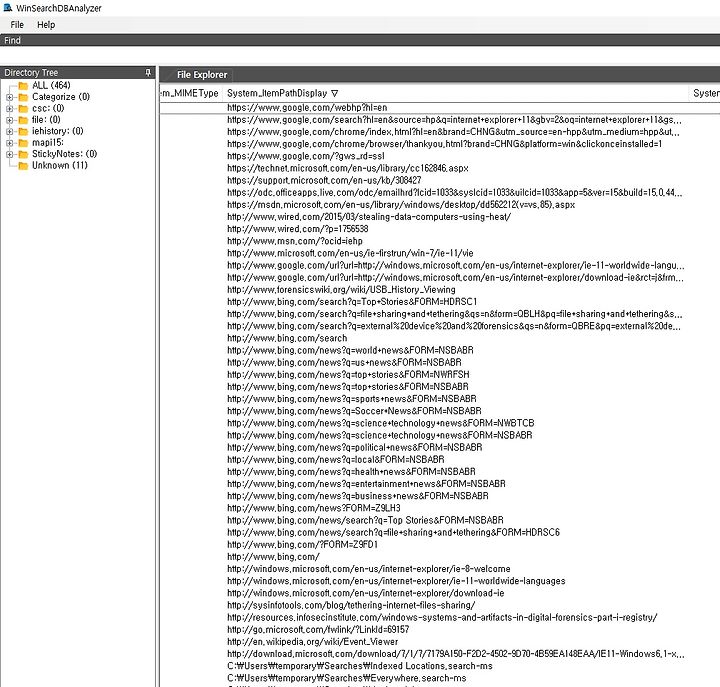
Task: Select ALL (464) tree label
Action: coord(51,85)
